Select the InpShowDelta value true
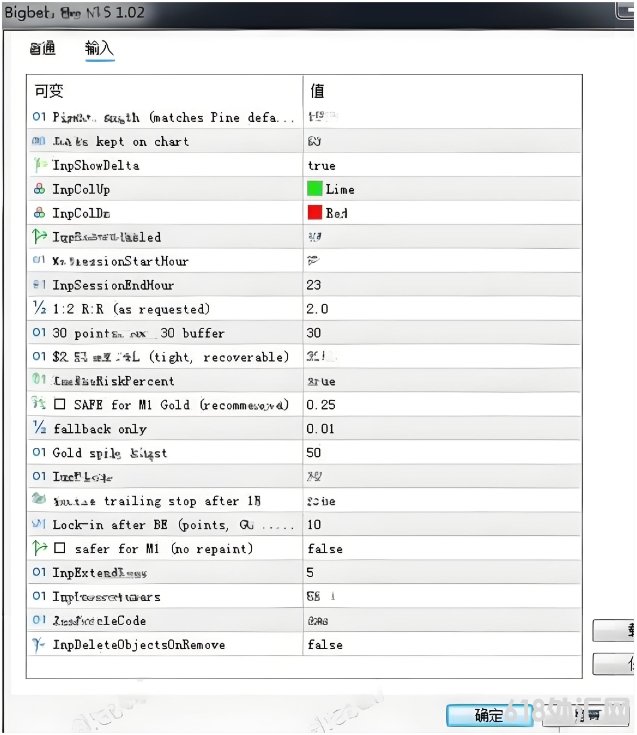This screenshot has height=735, width=637. coord(322,166)
